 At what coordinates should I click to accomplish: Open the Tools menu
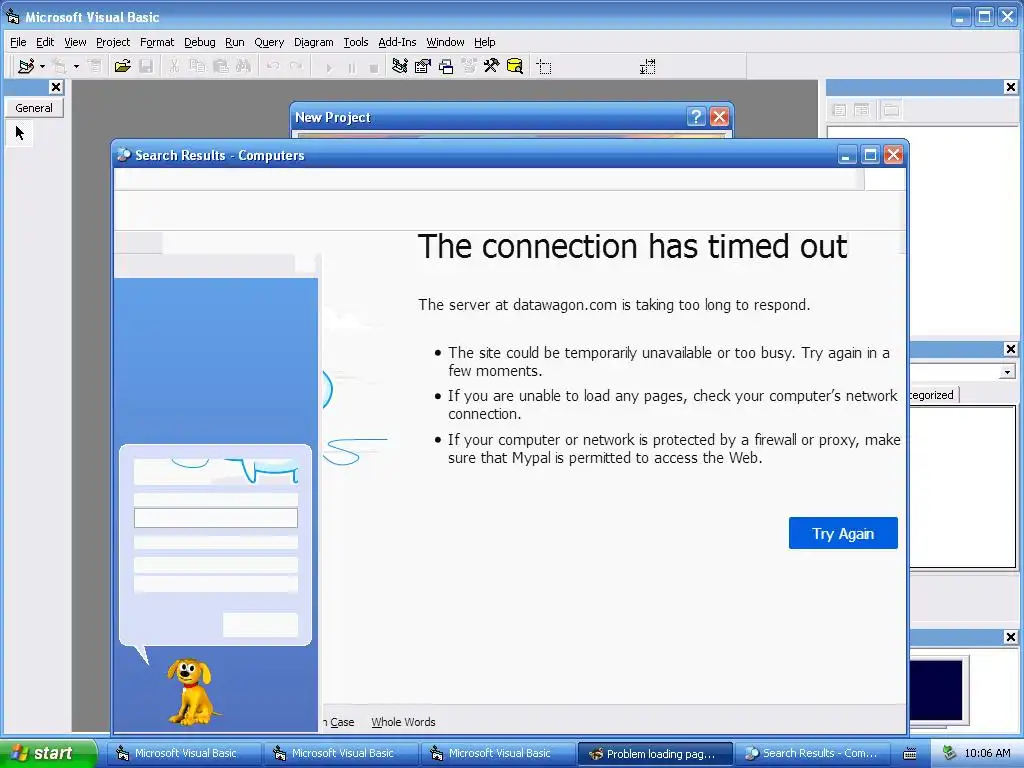point(356,42)
